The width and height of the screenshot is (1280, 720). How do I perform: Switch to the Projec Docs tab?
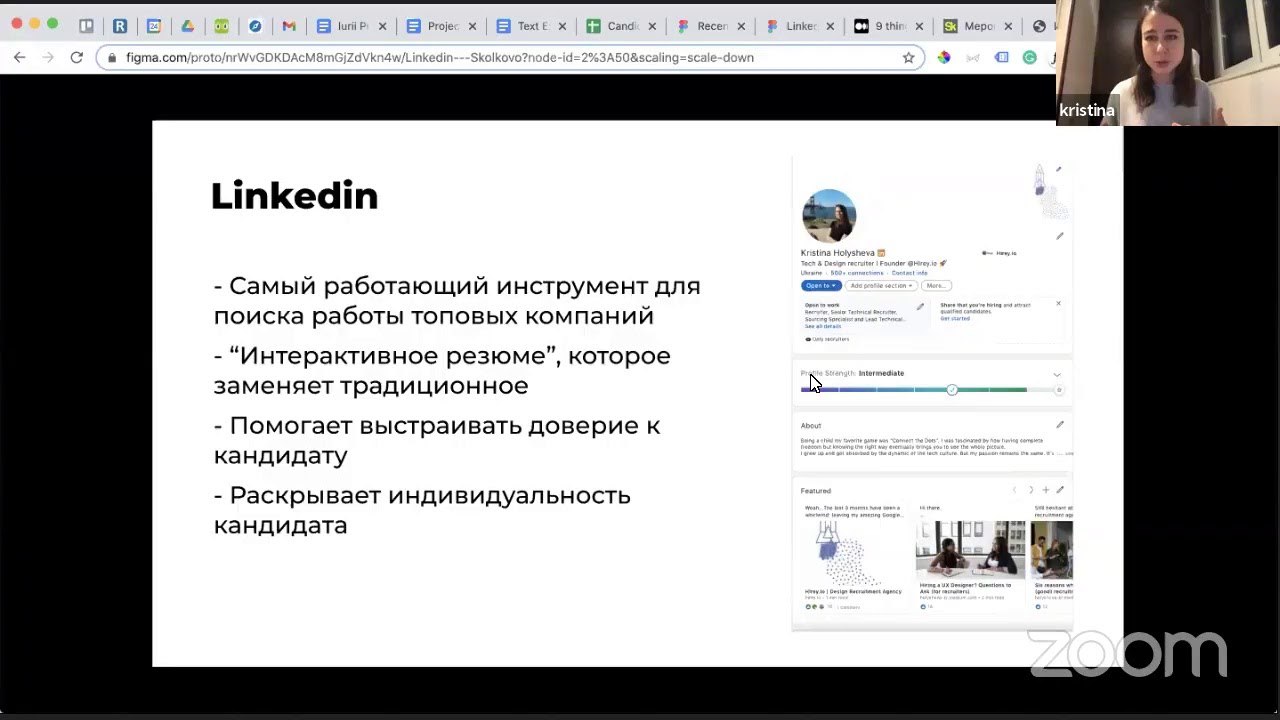click(440, 27)
